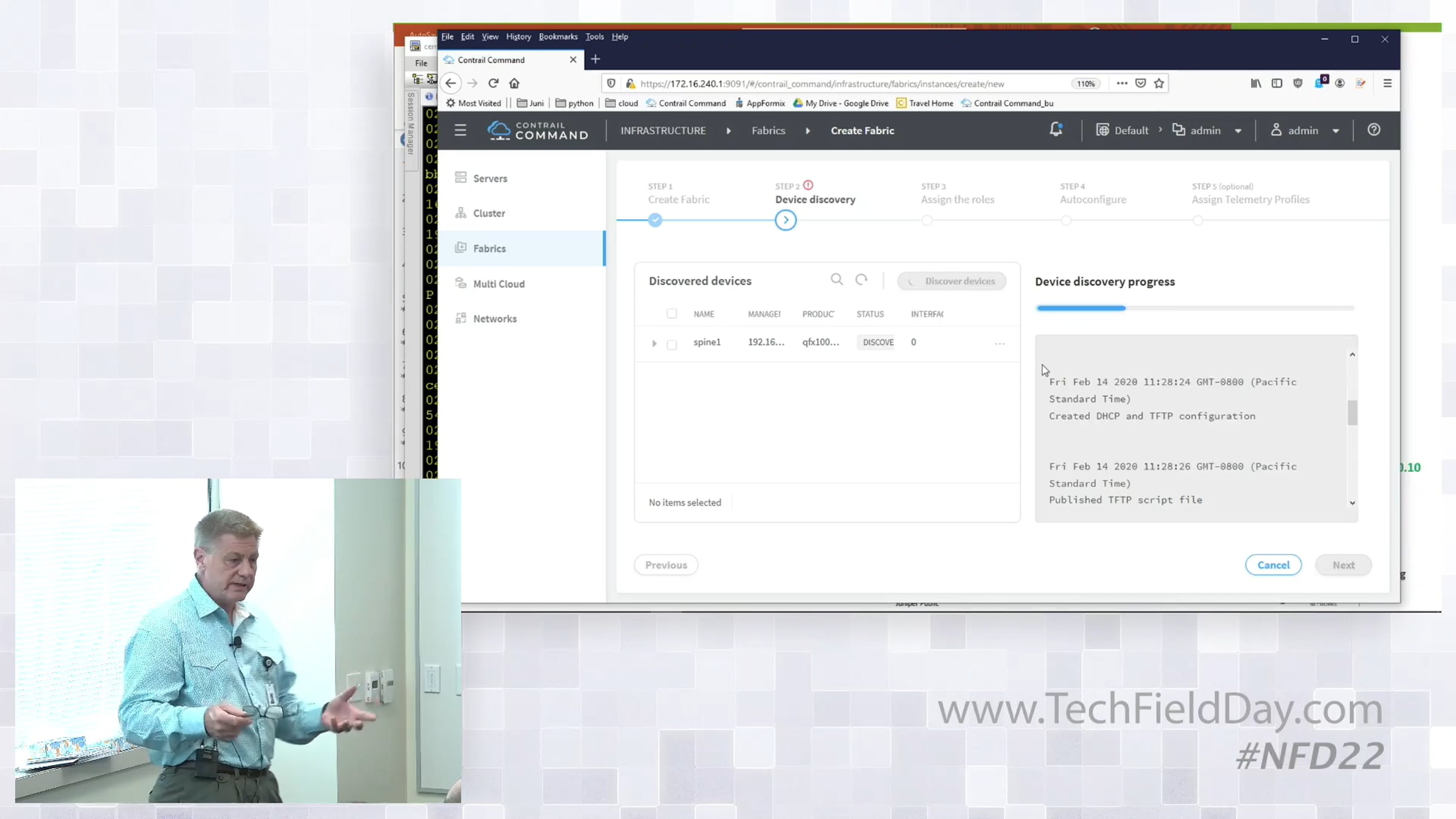Click the INFRASTRUCTURE breadcrumb

(663, 130)
